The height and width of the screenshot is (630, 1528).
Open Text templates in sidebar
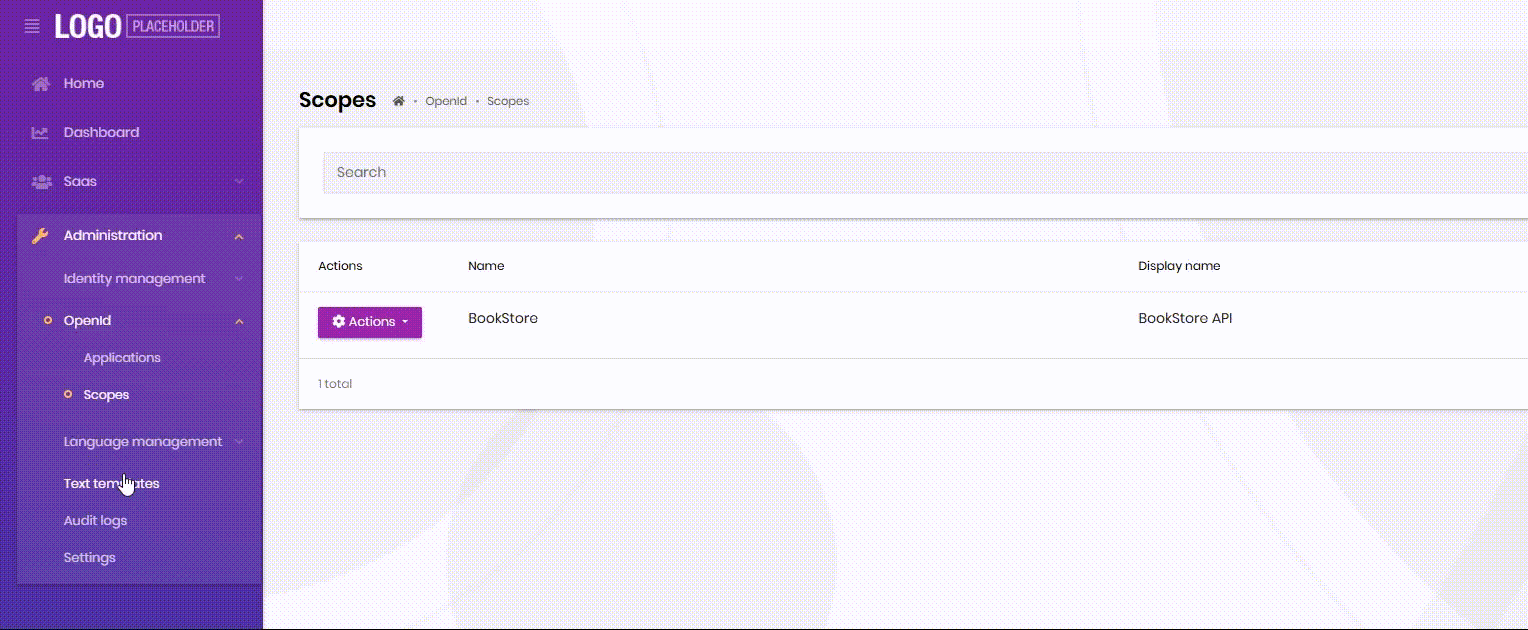(111, 484)
